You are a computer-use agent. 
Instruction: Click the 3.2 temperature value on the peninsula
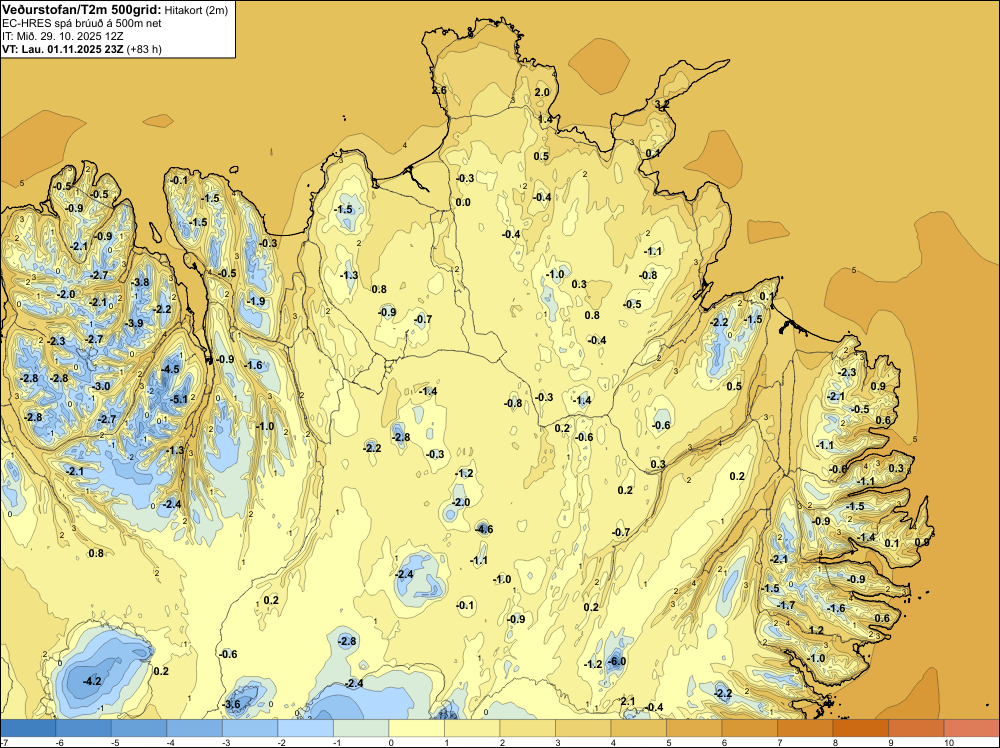(662, 104)
